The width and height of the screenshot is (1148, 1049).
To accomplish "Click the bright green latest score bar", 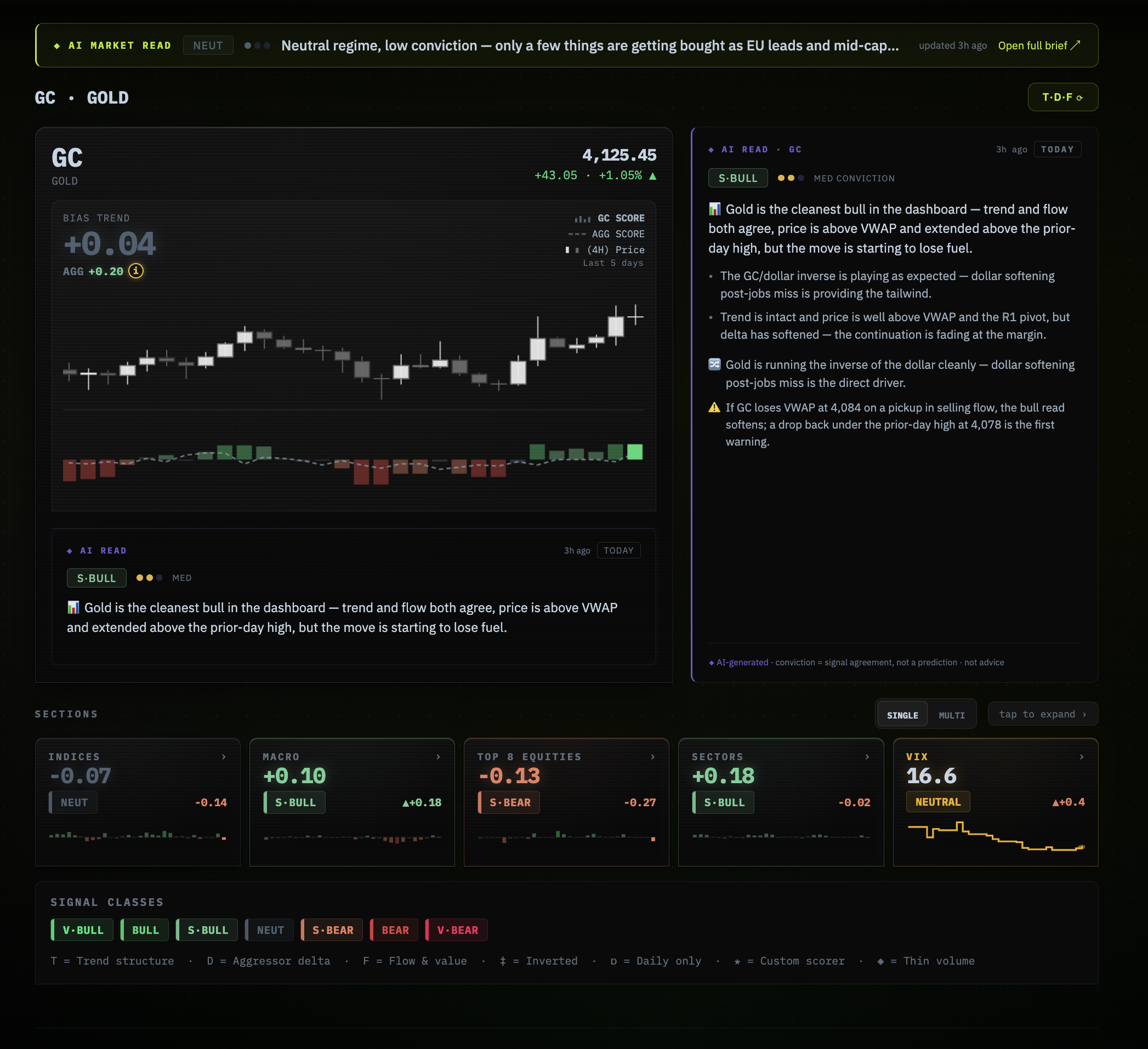I will pos(634,452).
